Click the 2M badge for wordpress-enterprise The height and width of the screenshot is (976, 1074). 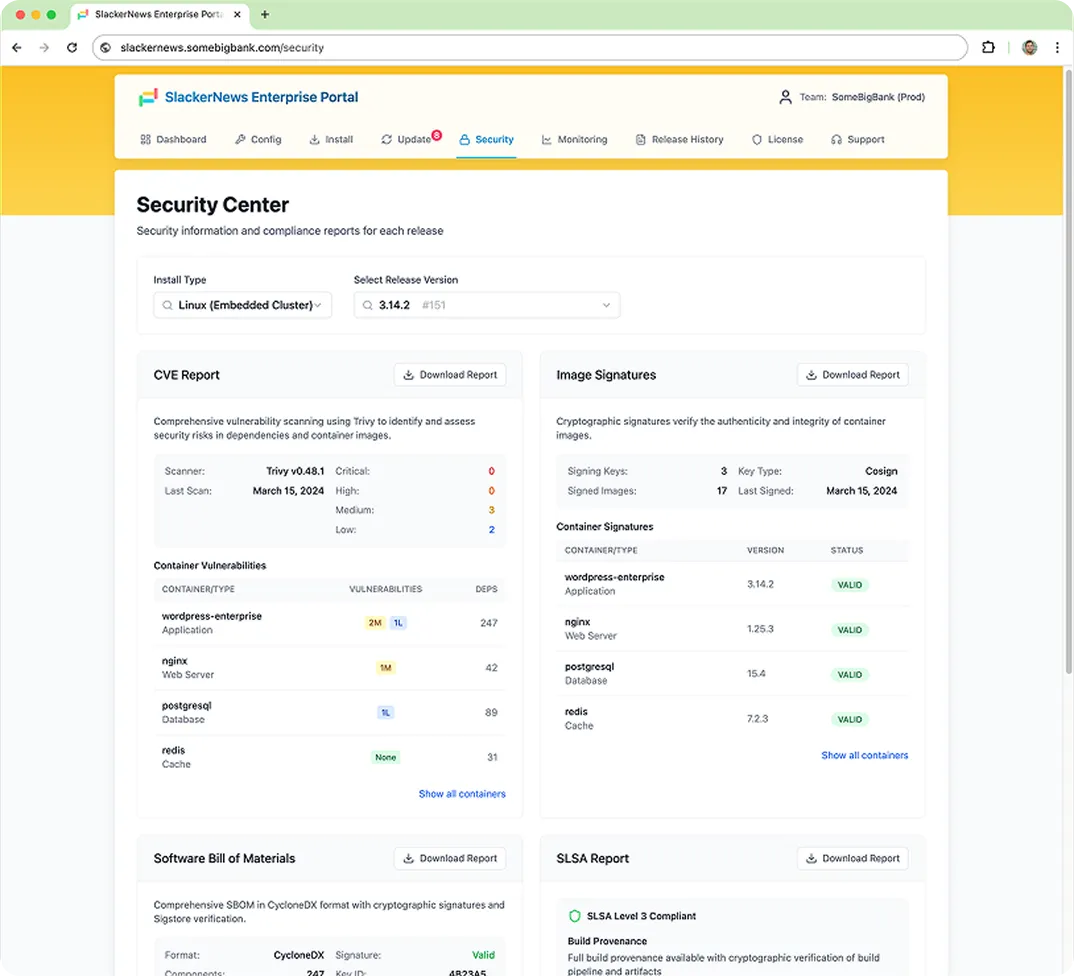[x=375, y=623]
